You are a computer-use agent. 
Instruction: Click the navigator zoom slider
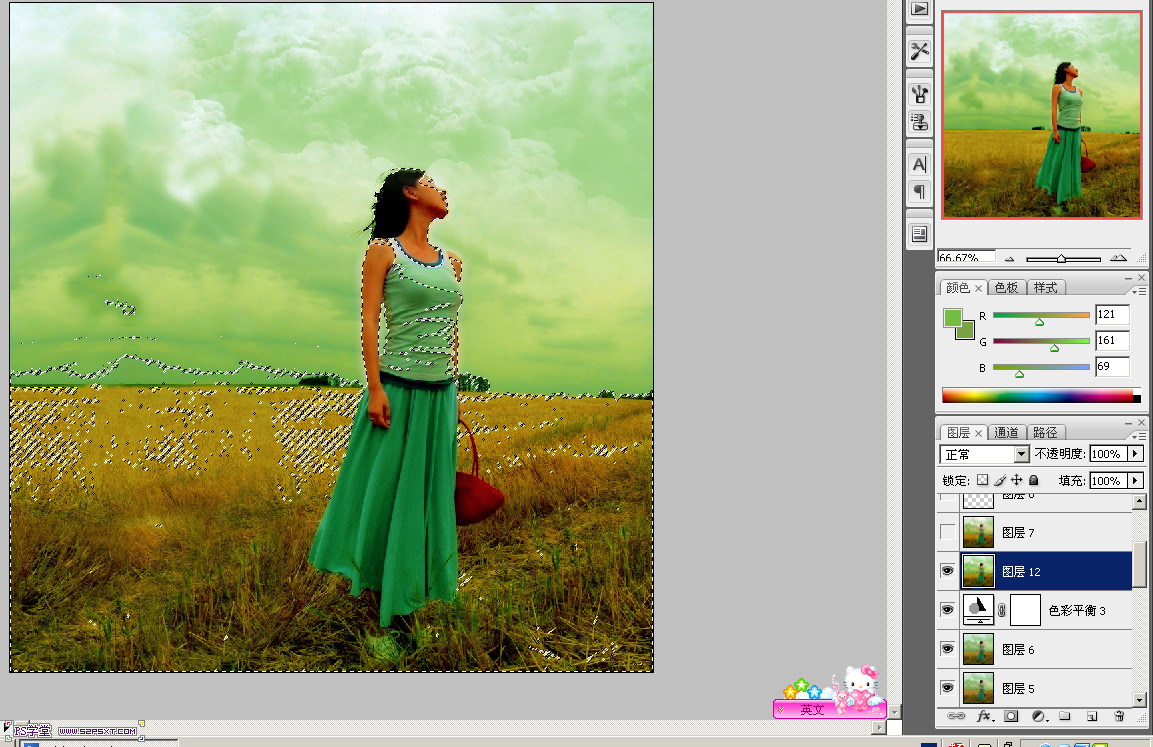tap(1063, 259)
